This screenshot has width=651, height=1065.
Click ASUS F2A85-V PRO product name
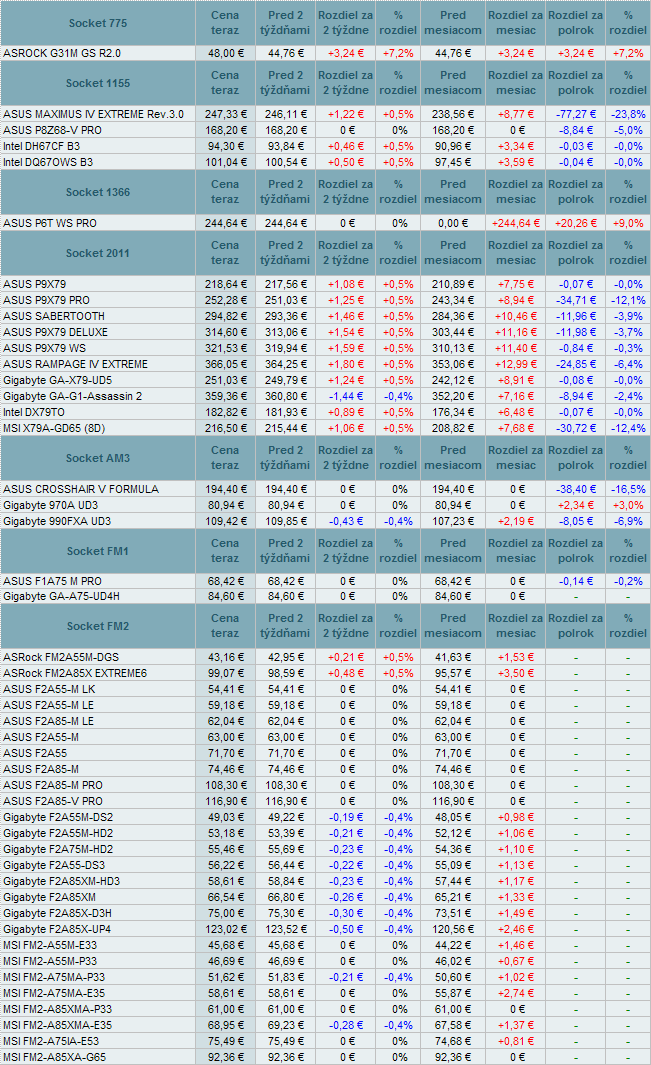tap(53, 801)
